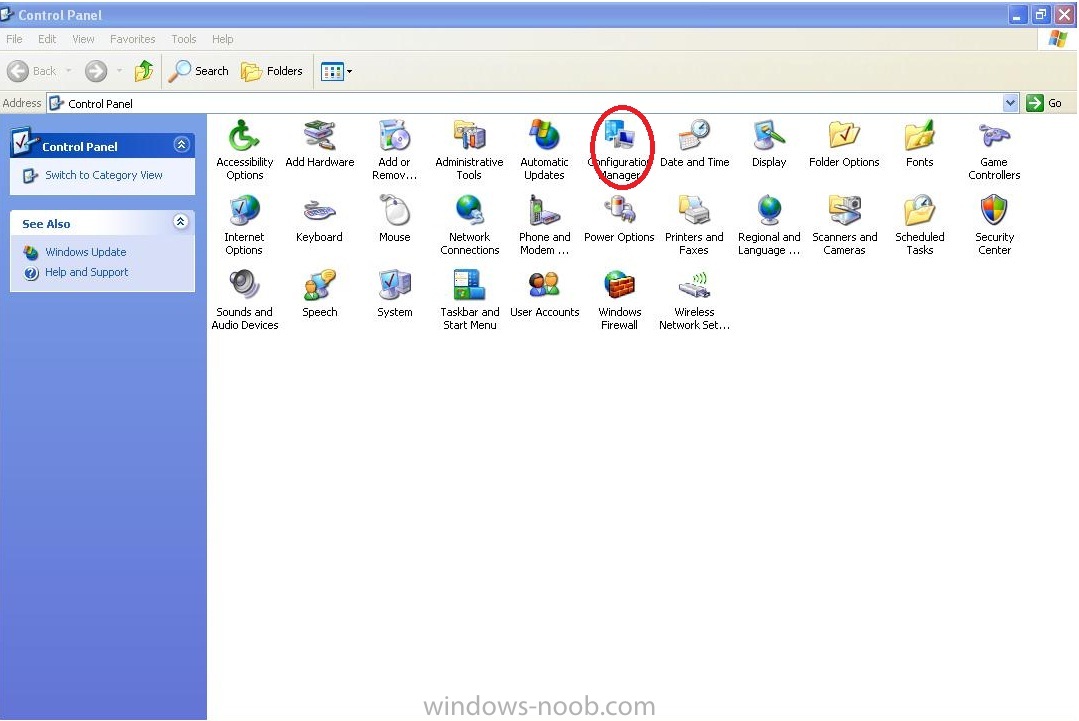Open Mouse settings icon
Viewport: 1079px width, 721px height.
point(394,218)
